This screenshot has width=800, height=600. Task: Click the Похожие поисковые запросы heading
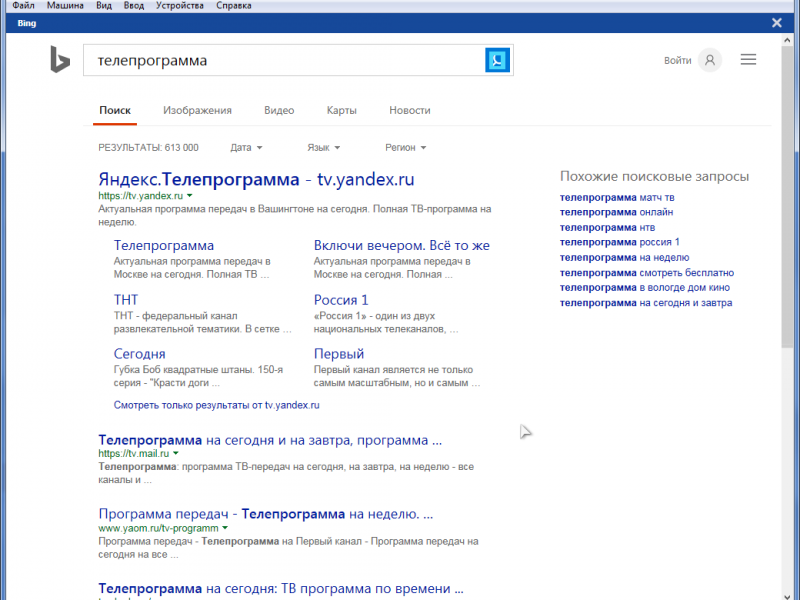(x=655, y=177)
